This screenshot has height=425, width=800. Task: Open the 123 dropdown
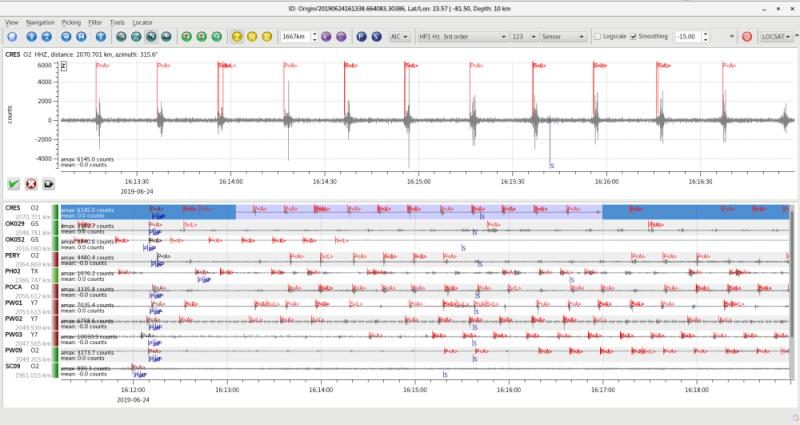524,37
